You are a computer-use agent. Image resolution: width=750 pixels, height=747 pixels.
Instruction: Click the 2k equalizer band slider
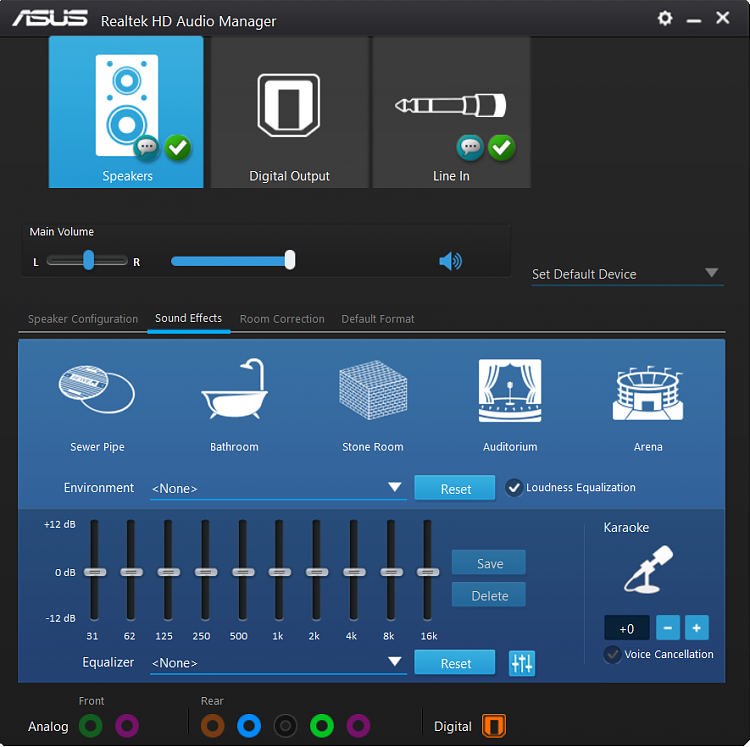317,572
